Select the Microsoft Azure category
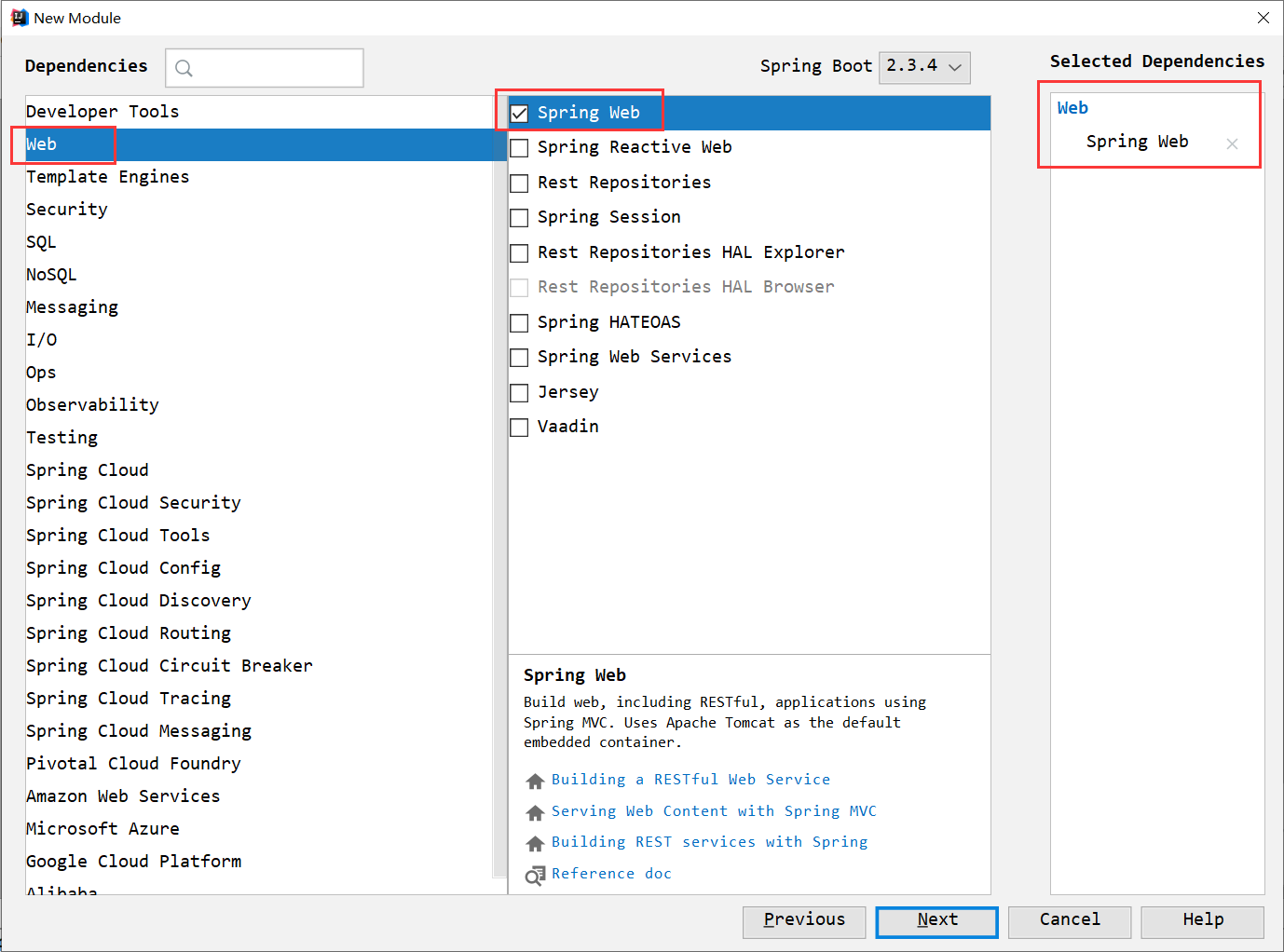 click(259, 829)
